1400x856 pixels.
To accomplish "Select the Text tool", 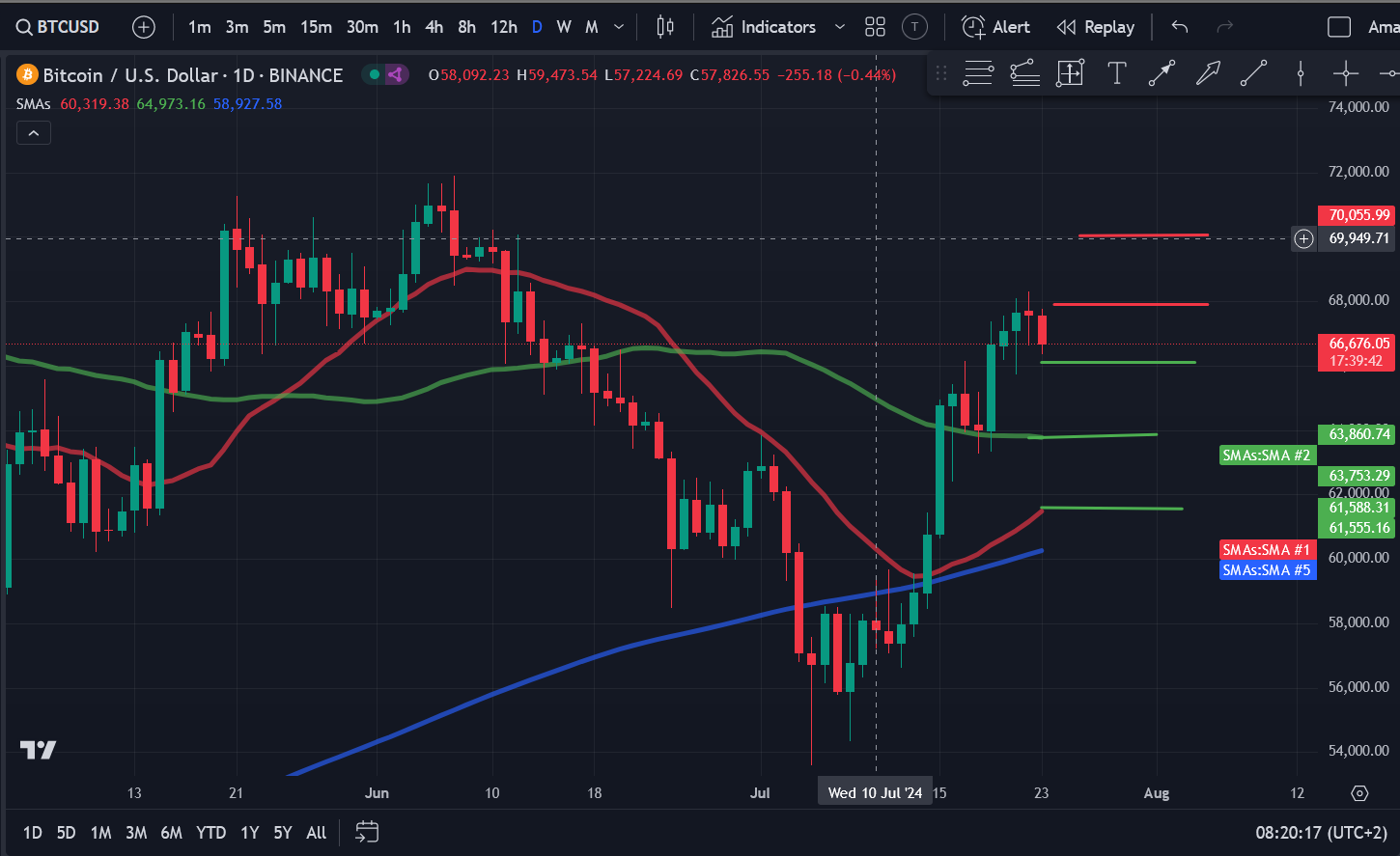I will [1117, 73].
